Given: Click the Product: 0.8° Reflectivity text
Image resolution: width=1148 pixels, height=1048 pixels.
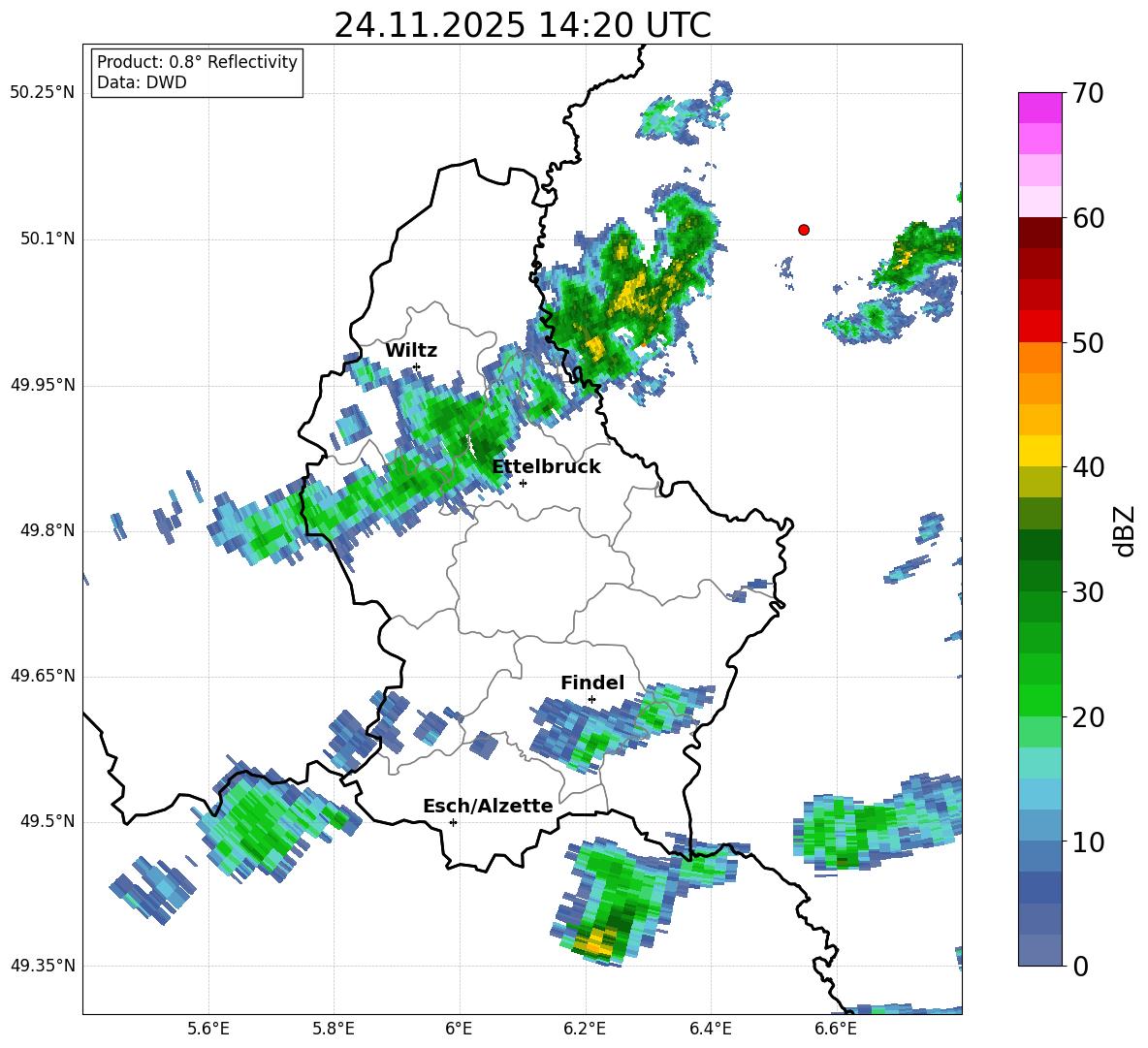Looking at the screenshot, I should pyautogui.click(x=197, y=62).
